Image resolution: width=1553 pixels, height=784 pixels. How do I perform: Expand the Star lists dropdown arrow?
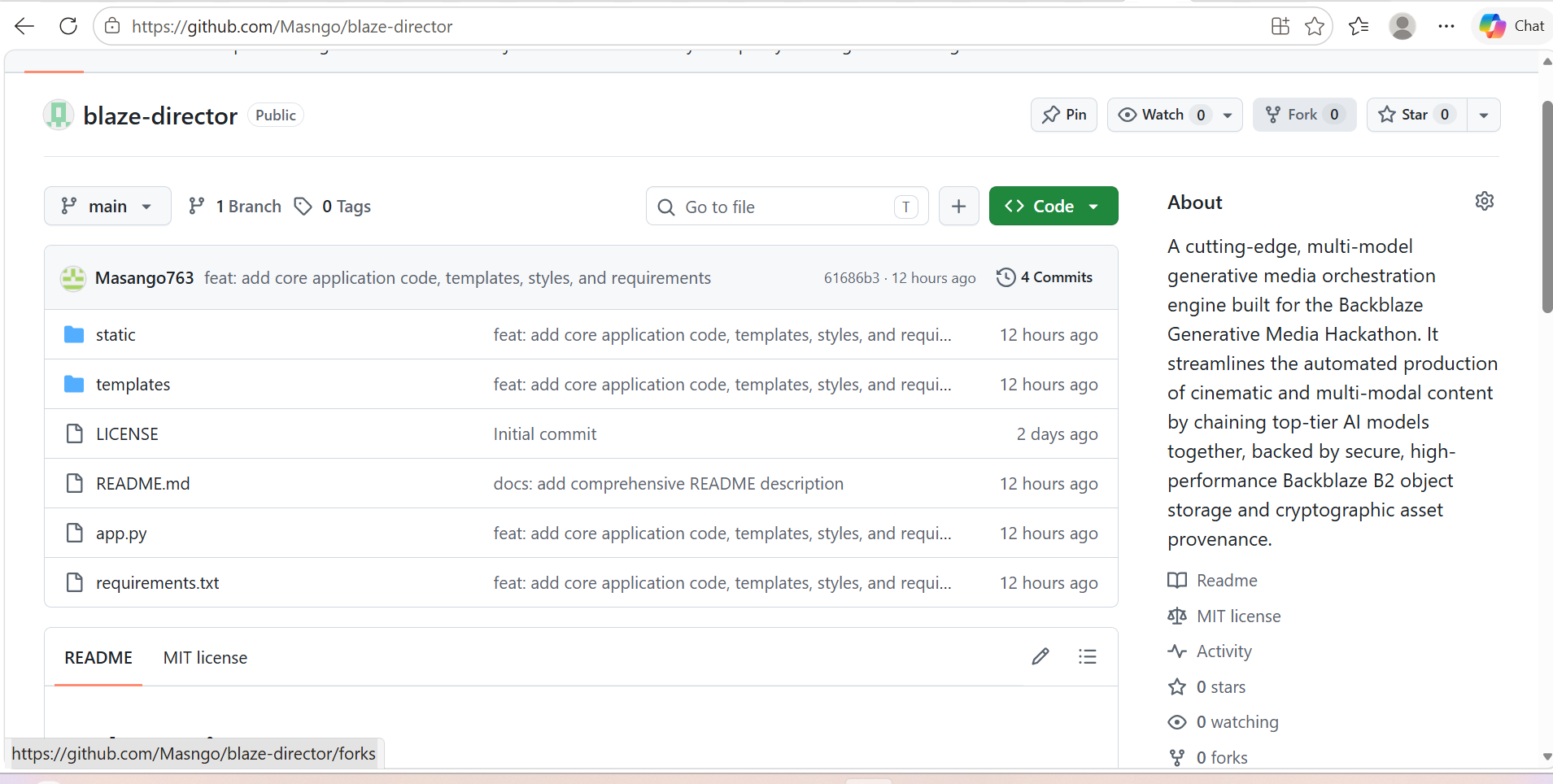point(1484,115)
